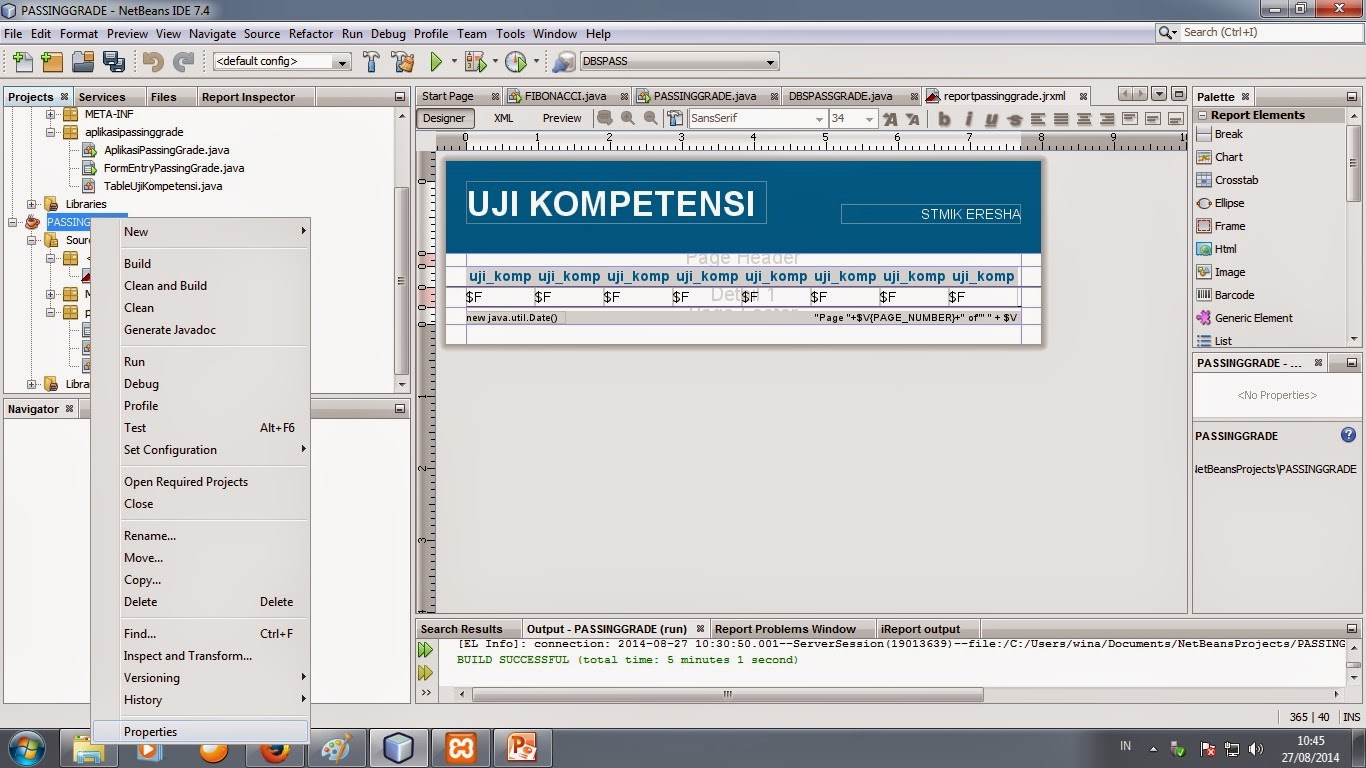
Task: Choose Properties from the context menu
Action: coord(200,732)
